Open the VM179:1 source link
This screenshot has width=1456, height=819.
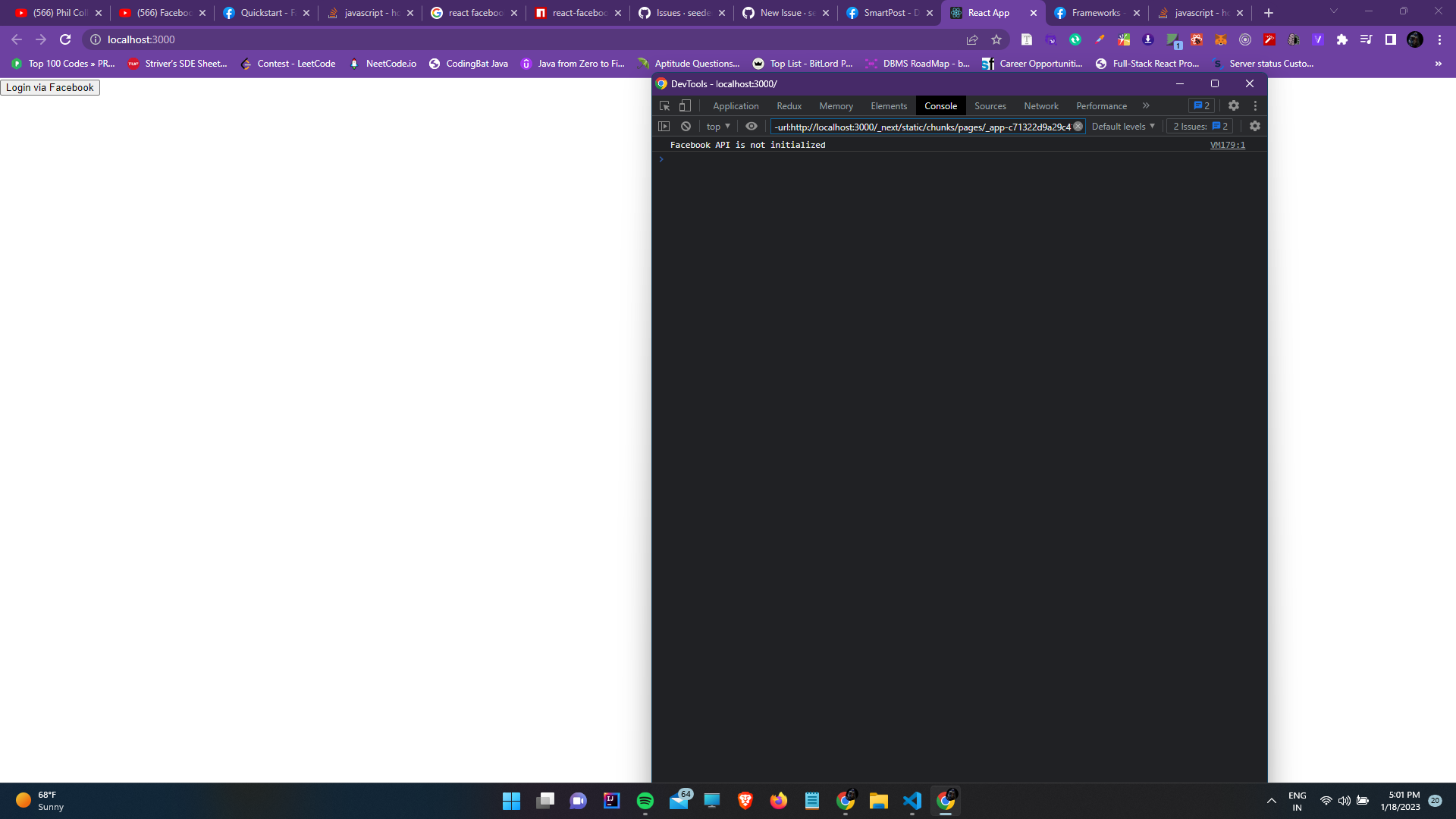(1227, 144)
